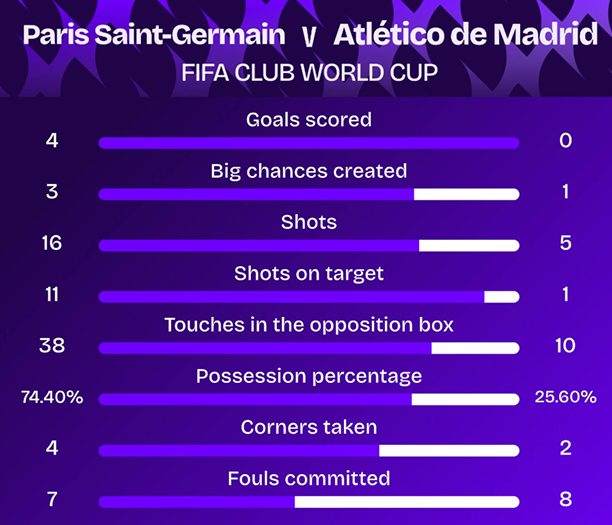Click the Possession percentage bar
The image size is (612, 525).
tap(309, 399)
